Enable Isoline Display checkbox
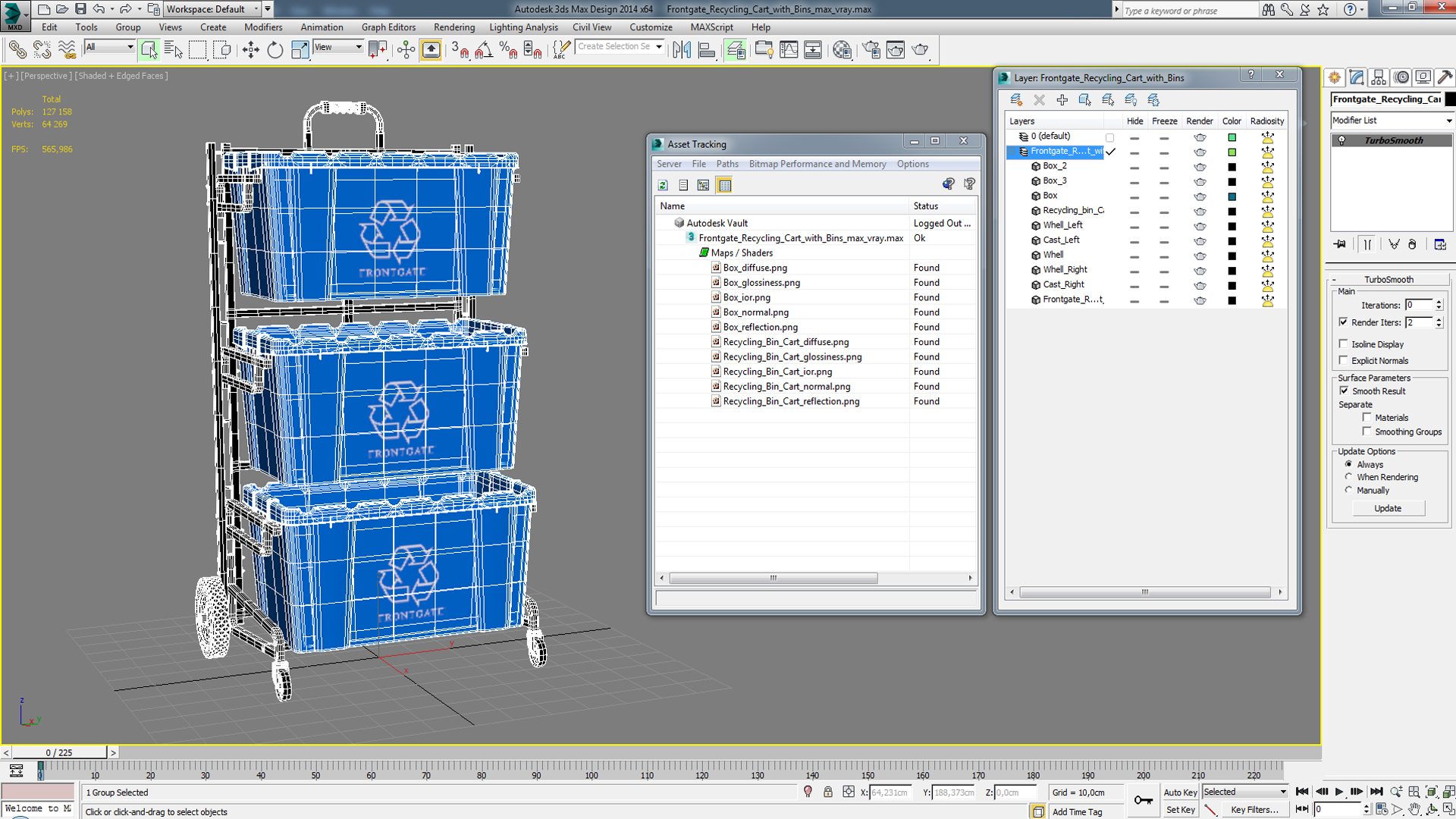This screenshot has width=1456, height=819. [x=1344, y=344]
